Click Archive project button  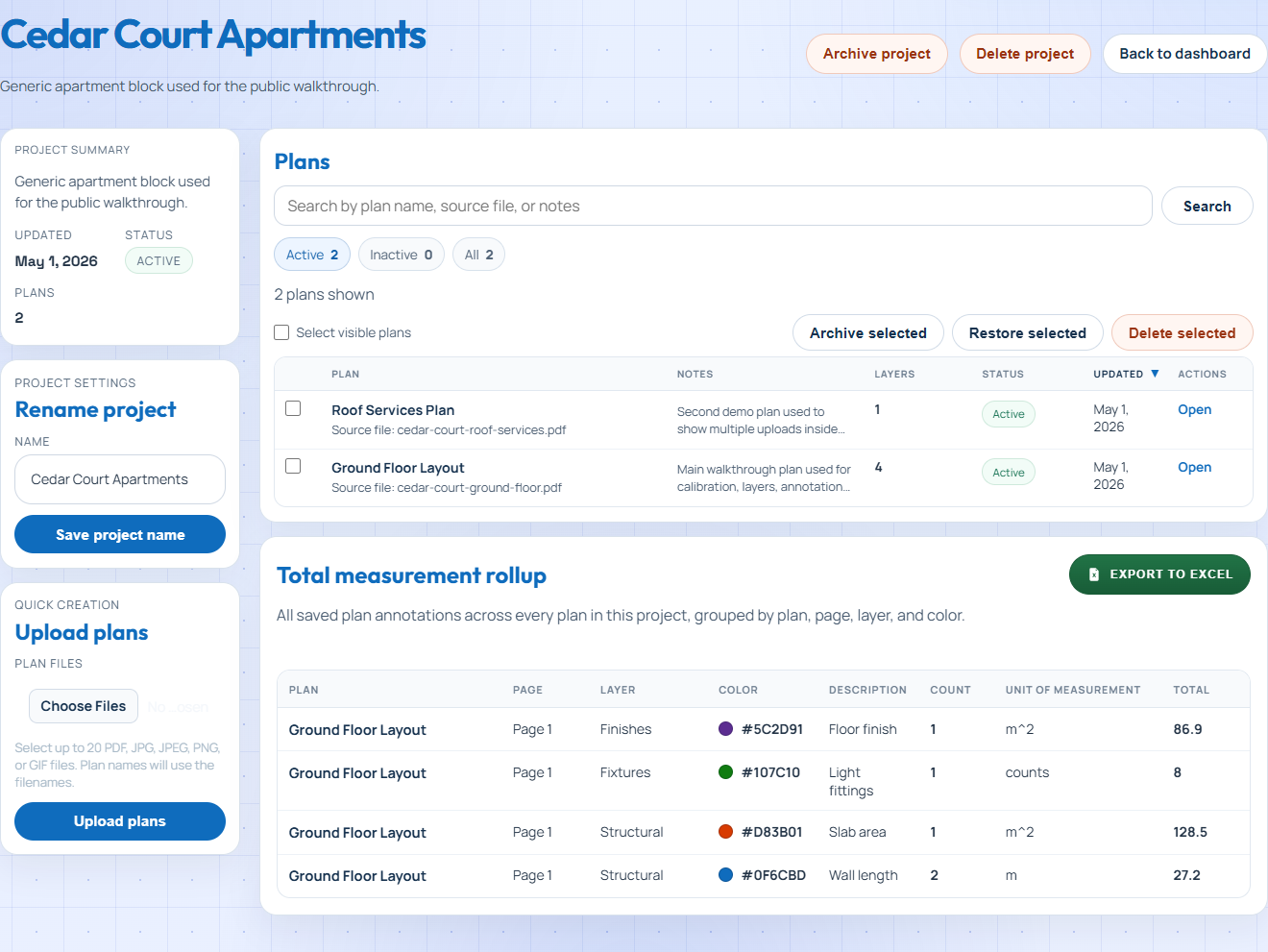(x=877, y=54)
